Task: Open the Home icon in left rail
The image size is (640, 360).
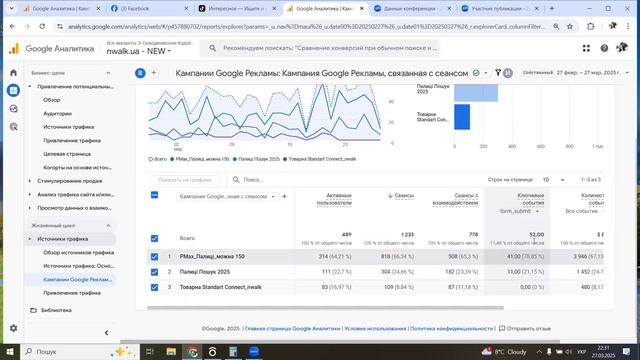Action: click(x=13, y=73)
